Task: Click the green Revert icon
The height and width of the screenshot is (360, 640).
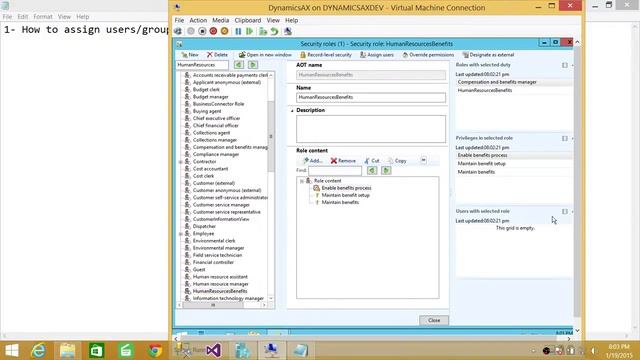Action: [x=274, y=31]
